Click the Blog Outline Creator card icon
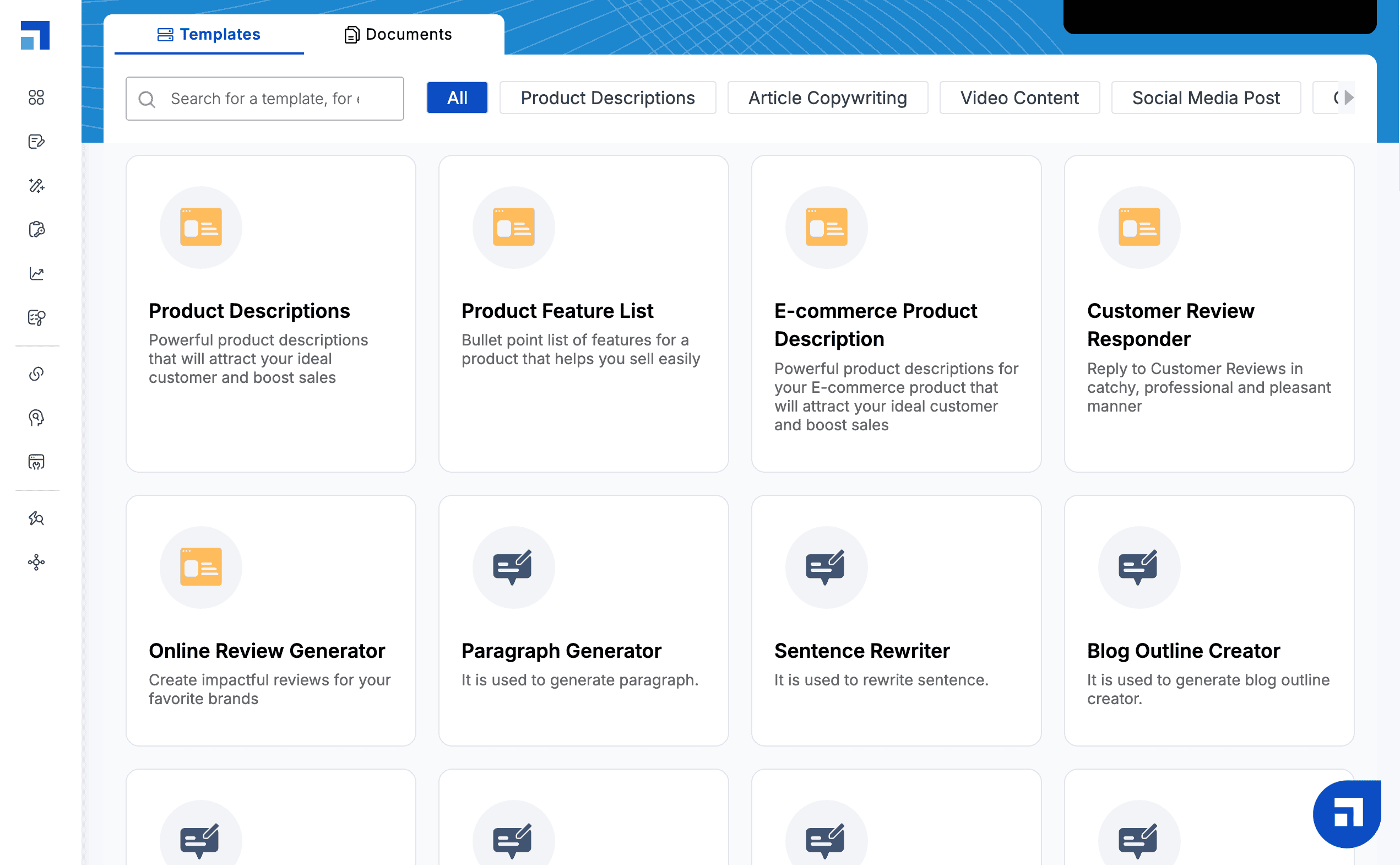1400x865 pixels. click(1139, 567)
